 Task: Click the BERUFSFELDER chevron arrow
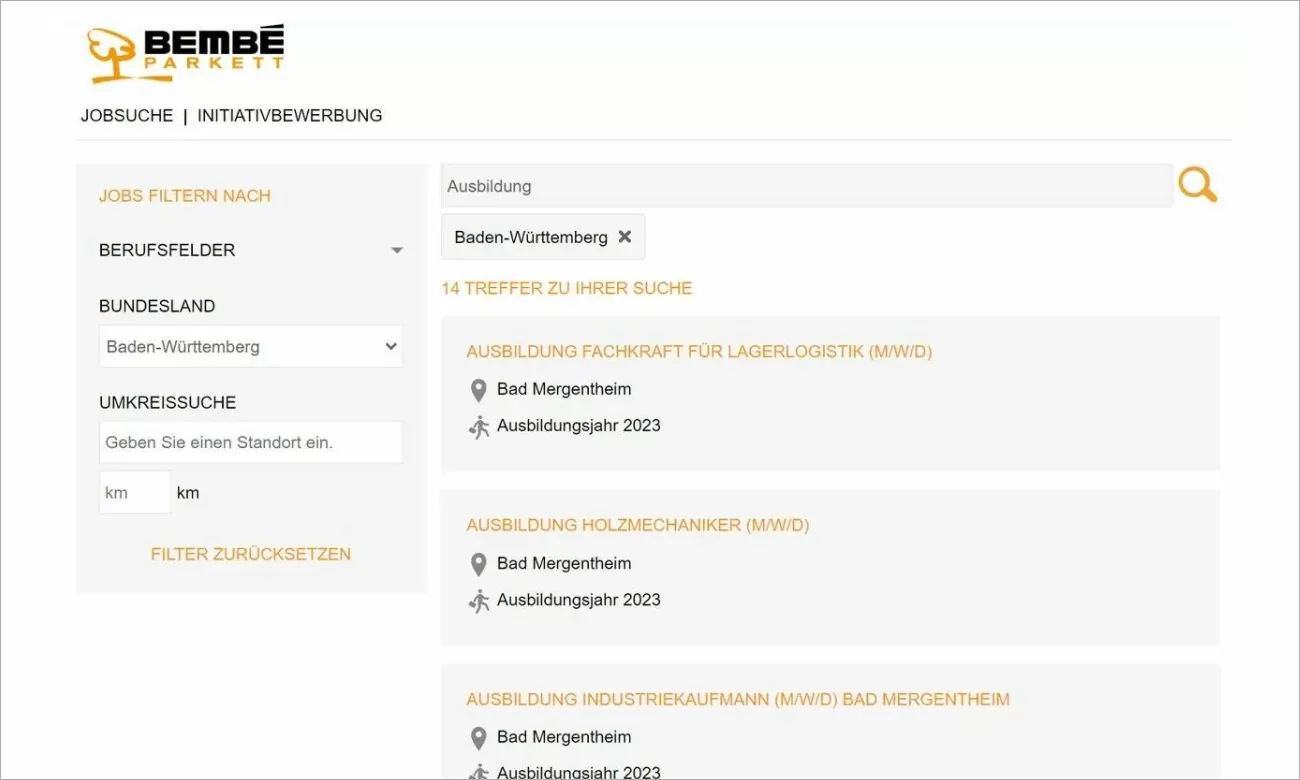coord(397,250)
